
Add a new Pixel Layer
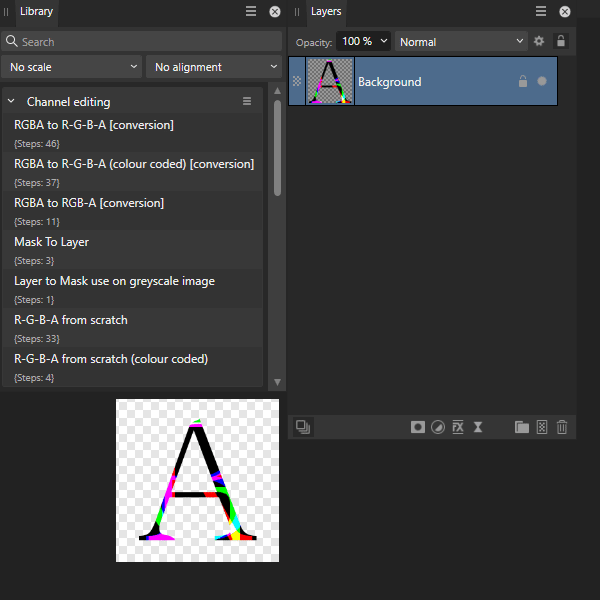(x=542, y=427)
